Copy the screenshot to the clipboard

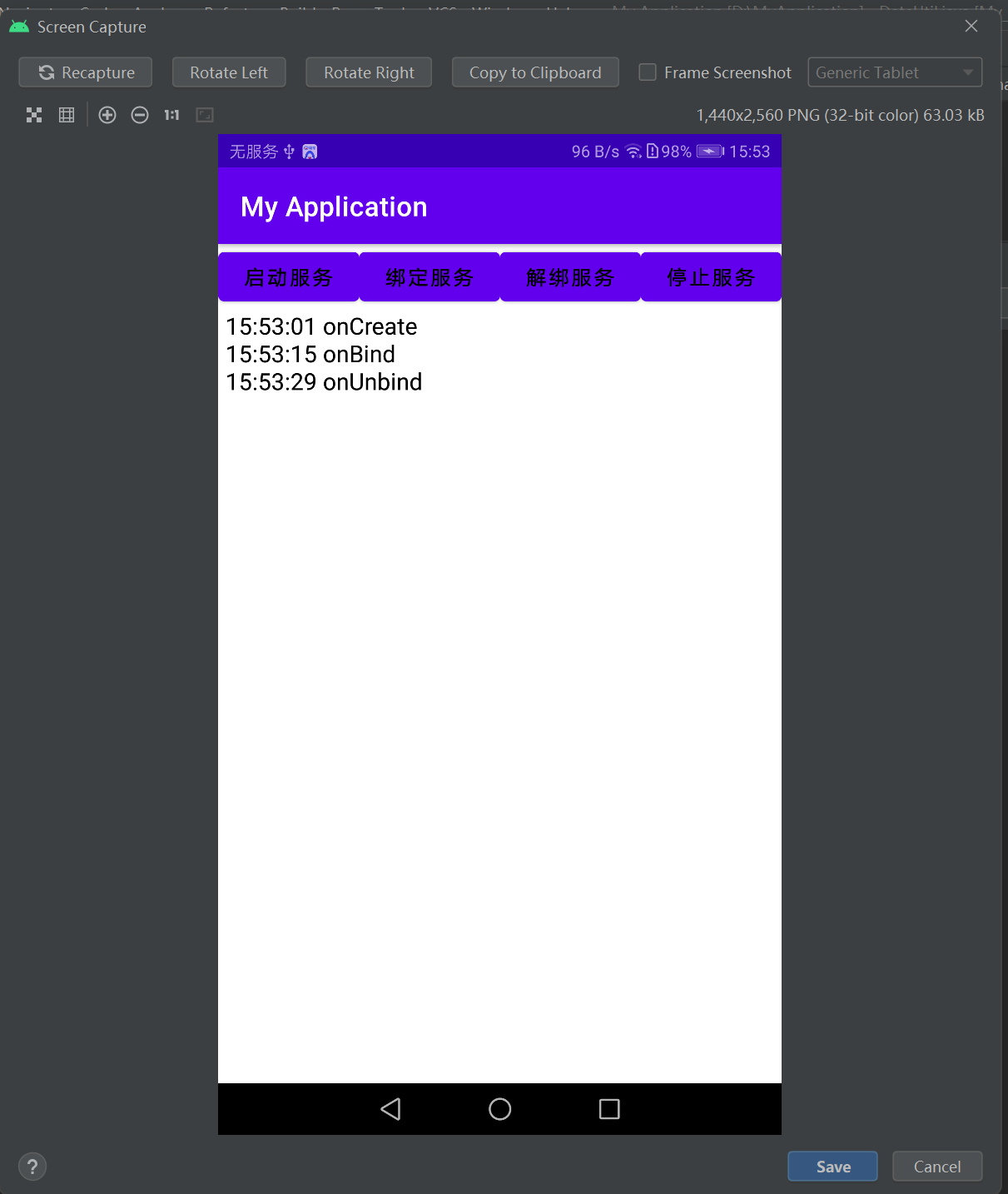(535, 72)
